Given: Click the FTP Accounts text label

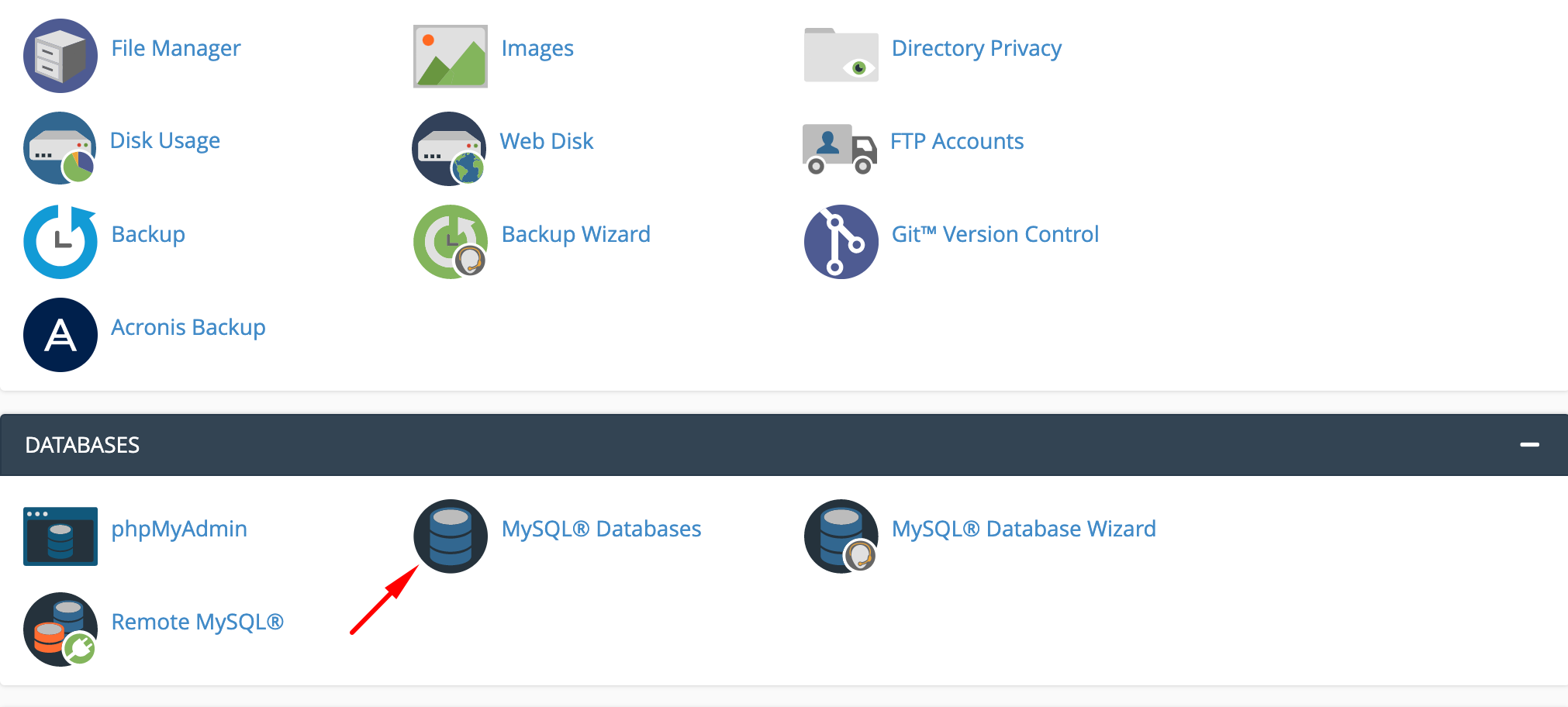Looking at the screenshot, I should pos(958,140).
